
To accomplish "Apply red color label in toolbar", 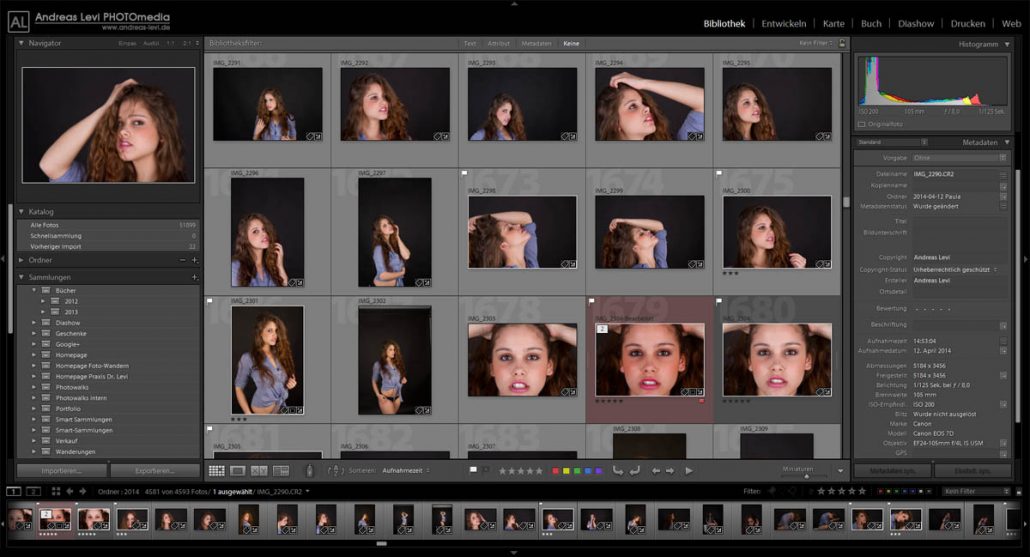I will pos(556,471).
